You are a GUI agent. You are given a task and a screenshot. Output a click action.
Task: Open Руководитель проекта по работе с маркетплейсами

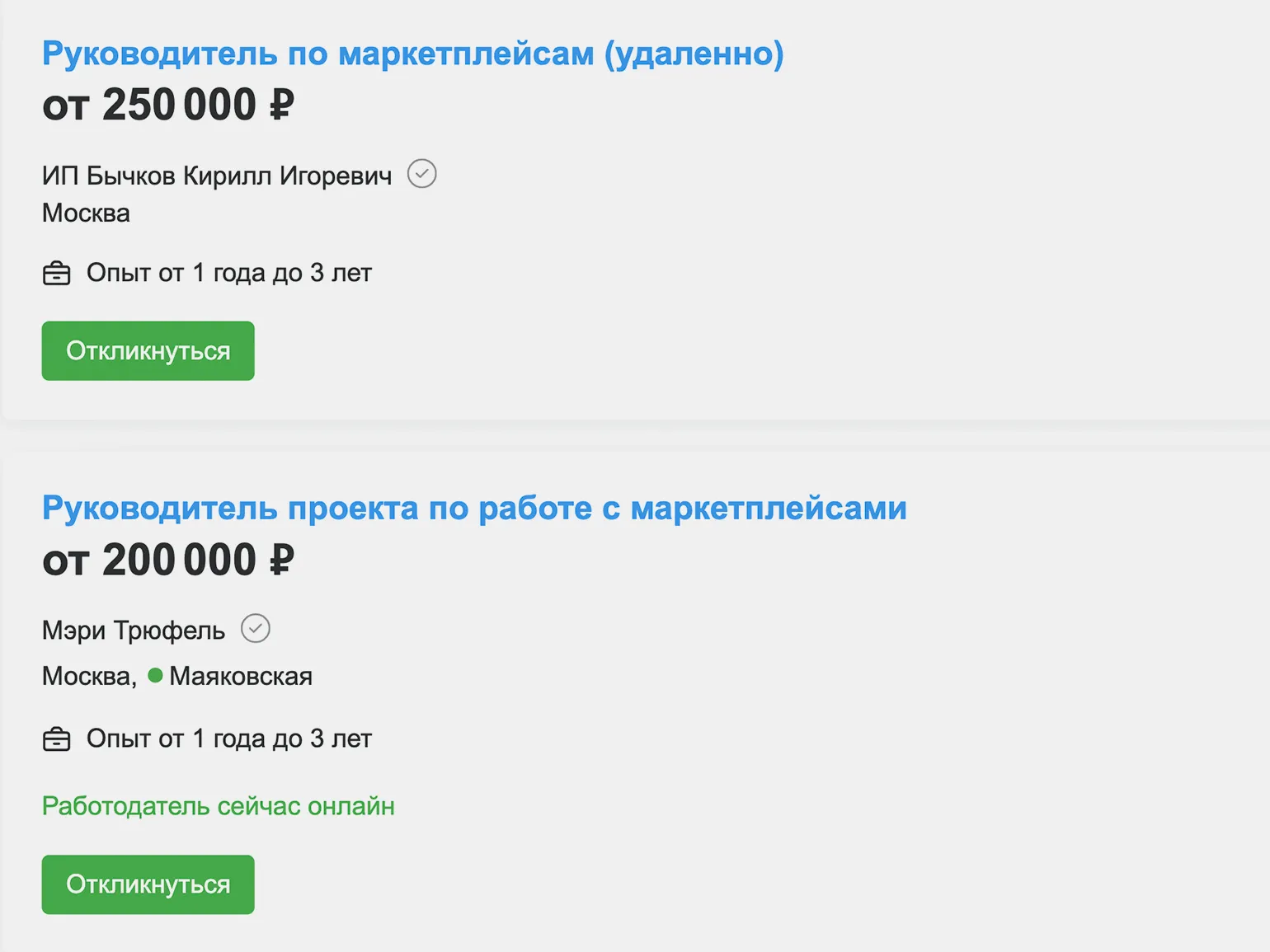pos(474,509)
